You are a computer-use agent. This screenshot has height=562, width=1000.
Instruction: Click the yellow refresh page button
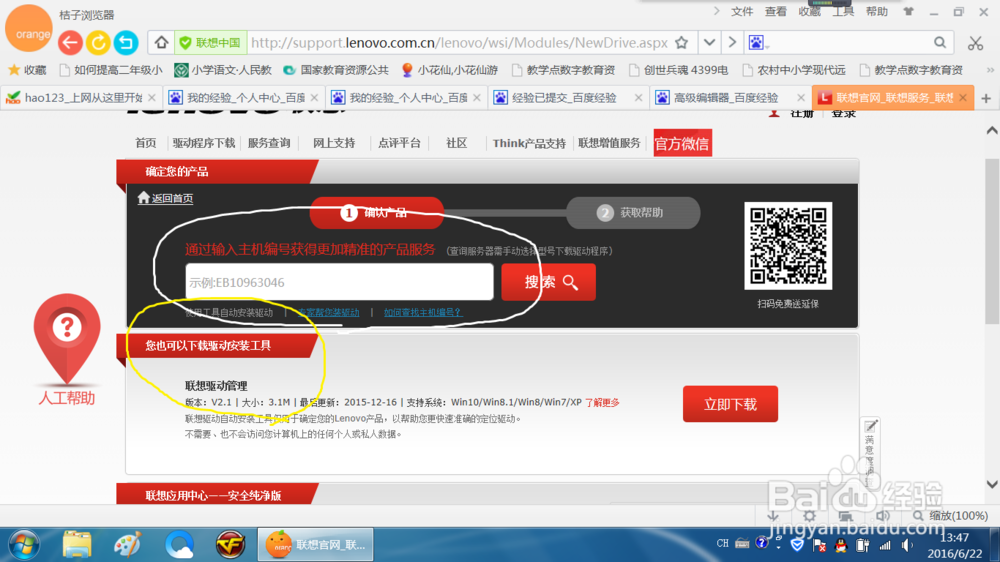click(x=98, y=43)
